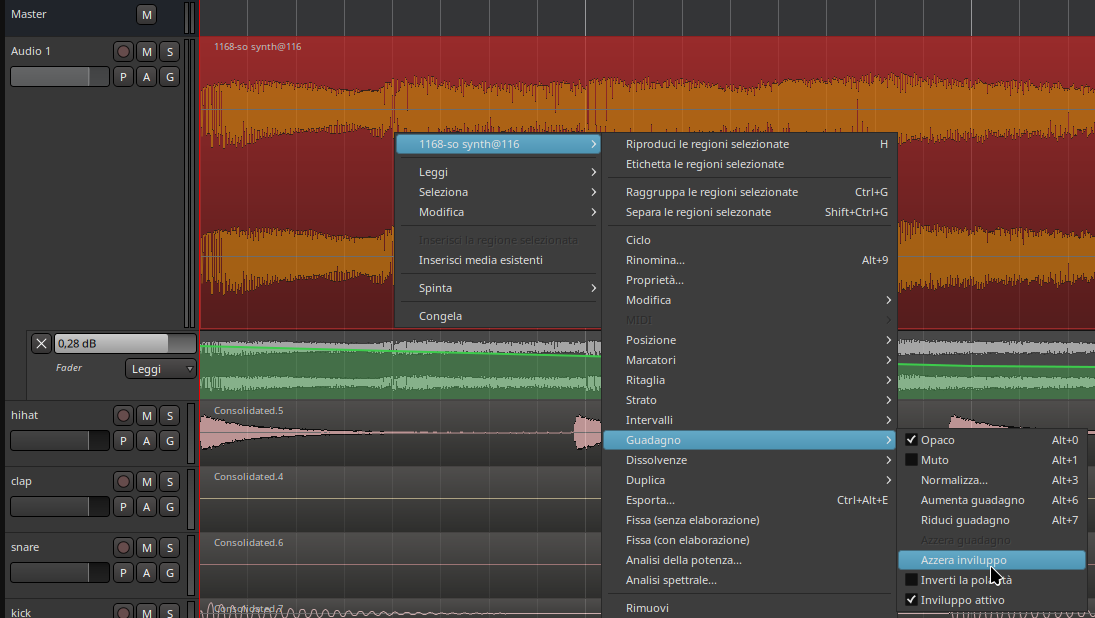Select Azzera inviluppo menu item

pyautogui.click(x=964, y=560)
